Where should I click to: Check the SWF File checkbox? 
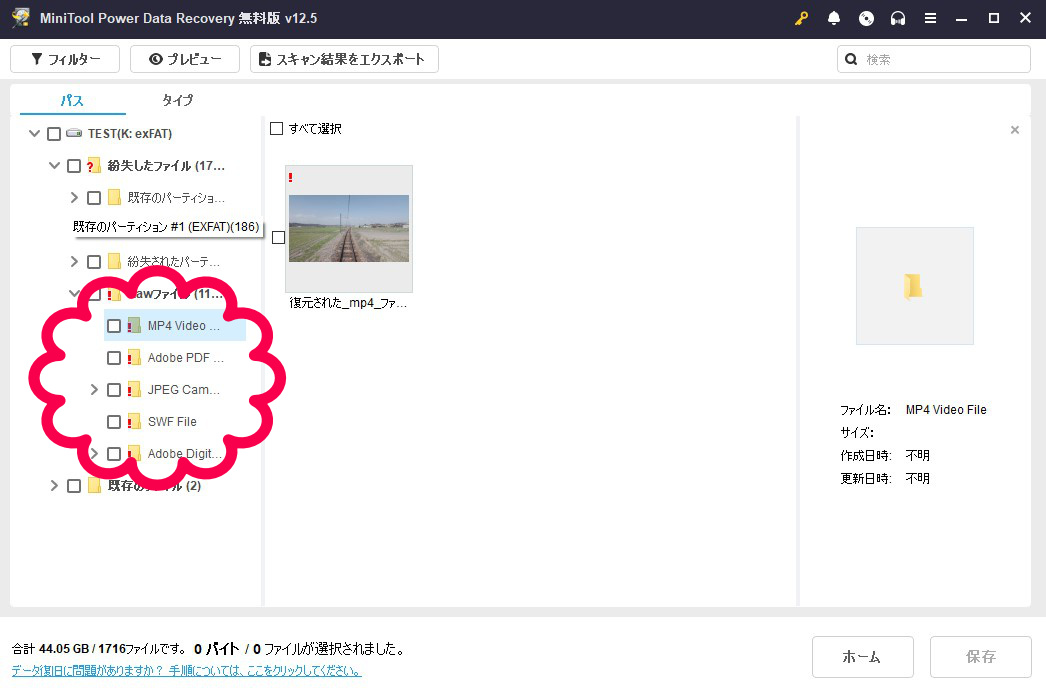114,422
